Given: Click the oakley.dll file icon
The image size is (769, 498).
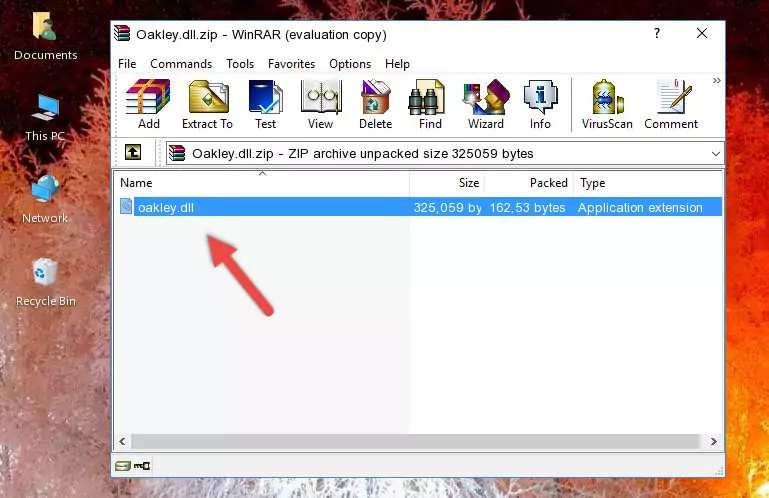Looking at the screenshot, I should (x=126, y=207).
